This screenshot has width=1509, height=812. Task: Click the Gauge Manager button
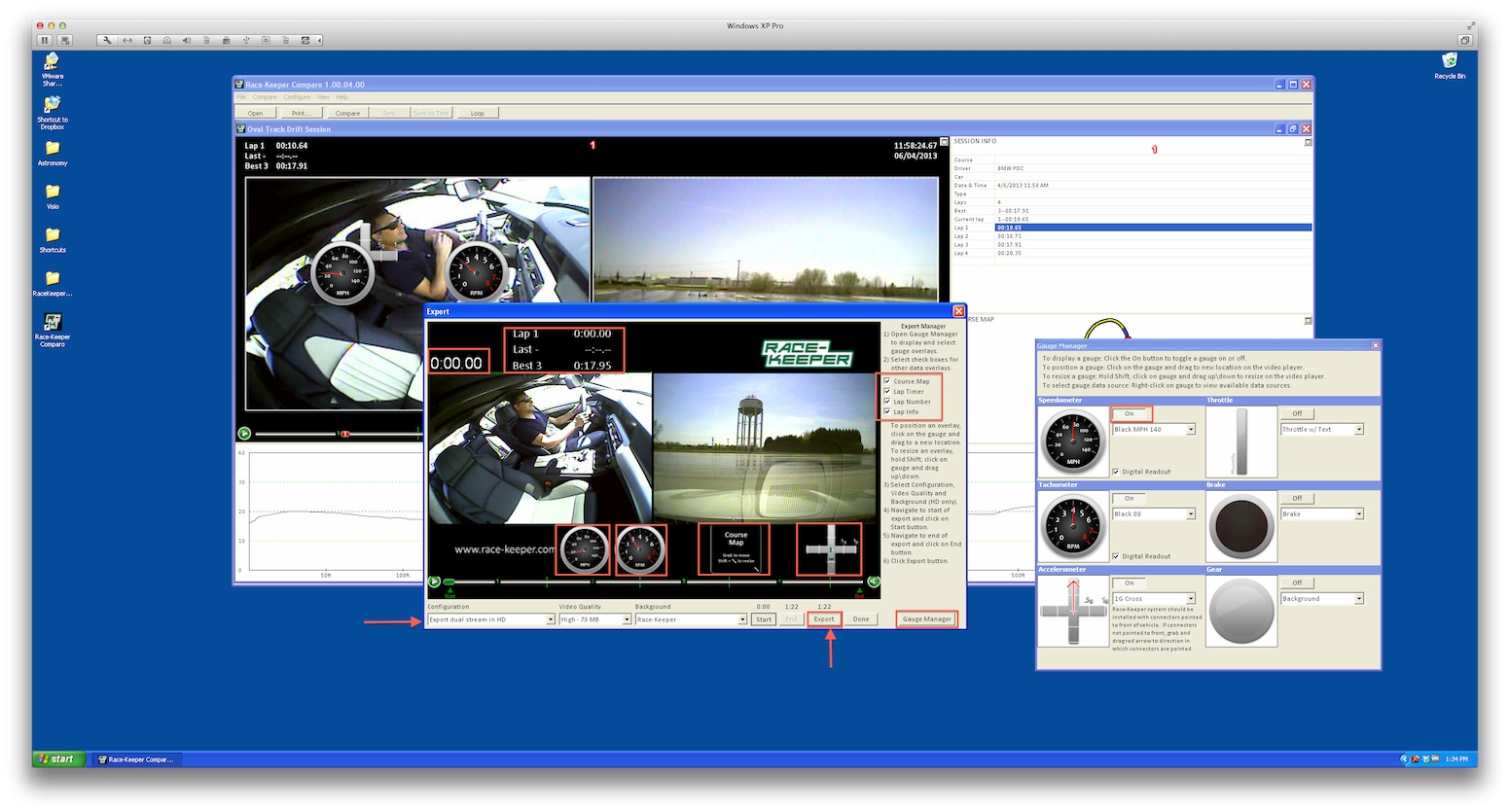926,618
